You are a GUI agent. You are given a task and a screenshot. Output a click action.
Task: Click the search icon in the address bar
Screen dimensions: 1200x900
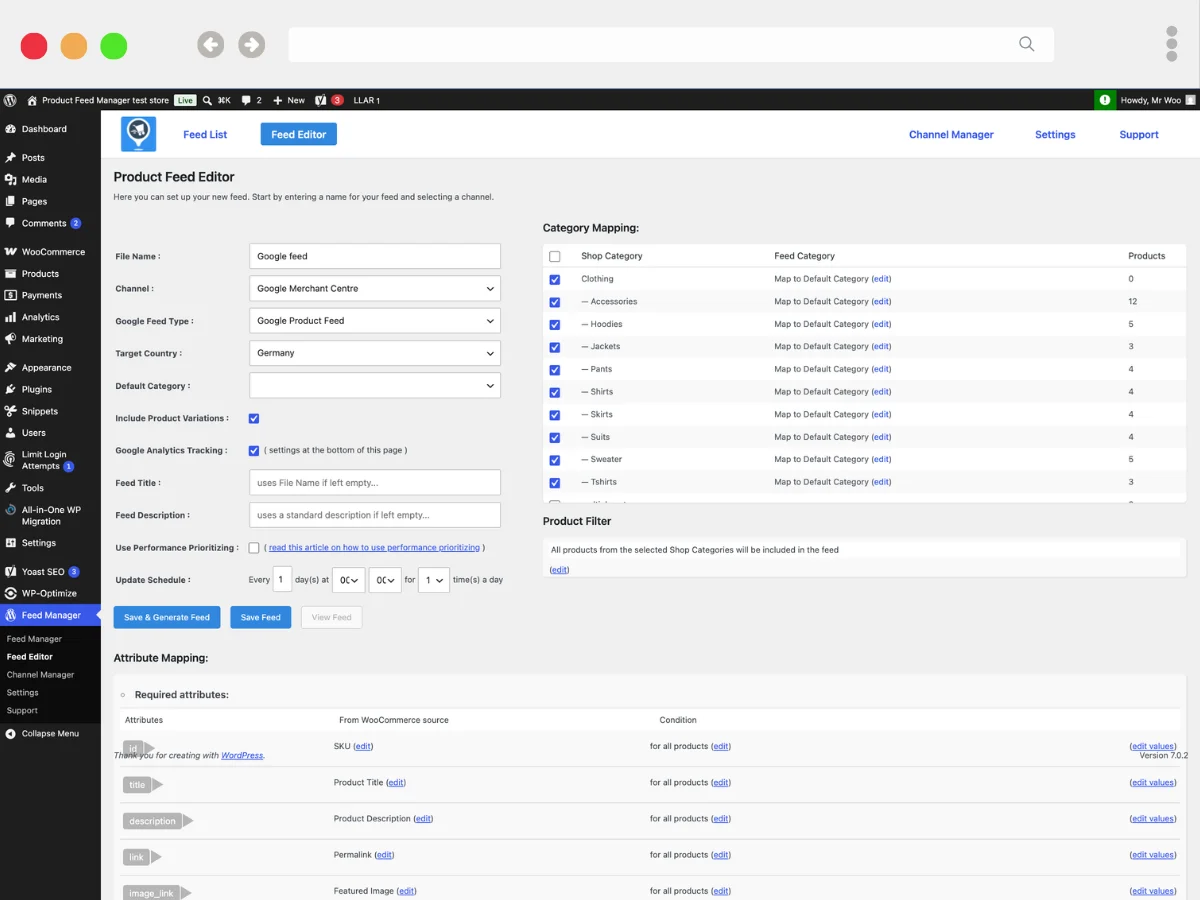[1026, 44]
